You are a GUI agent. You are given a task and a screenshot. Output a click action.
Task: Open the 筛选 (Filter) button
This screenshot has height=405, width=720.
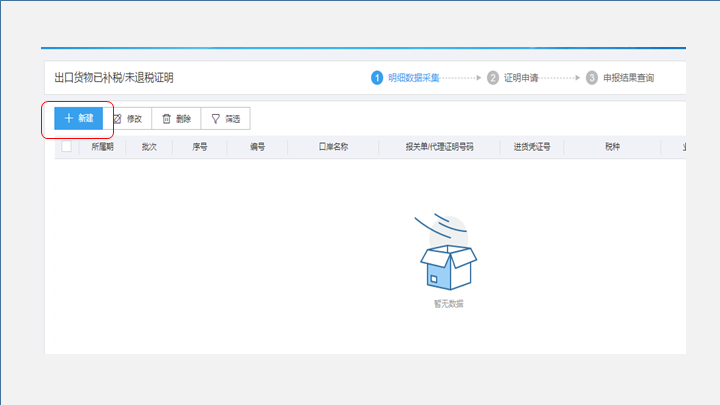225,118
